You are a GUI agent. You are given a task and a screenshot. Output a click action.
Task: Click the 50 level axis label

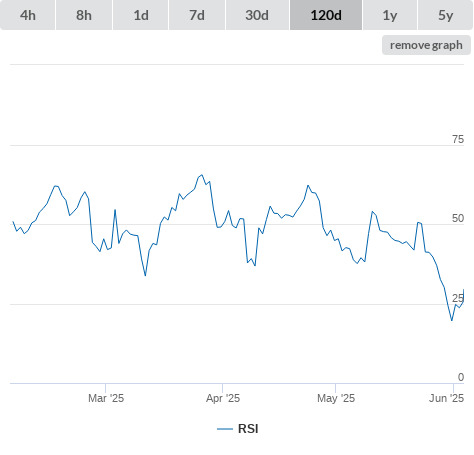[458, 218]
